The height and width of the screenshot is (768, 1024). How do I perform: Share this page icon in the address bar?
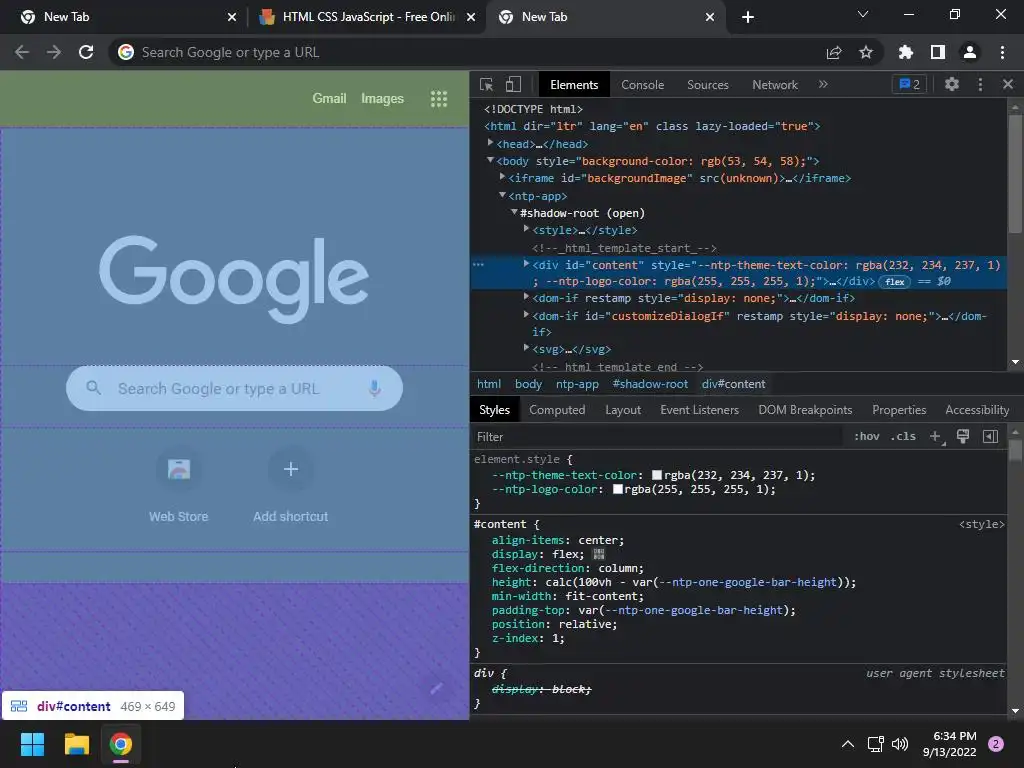pyautogui.click(x=834, y=52)
